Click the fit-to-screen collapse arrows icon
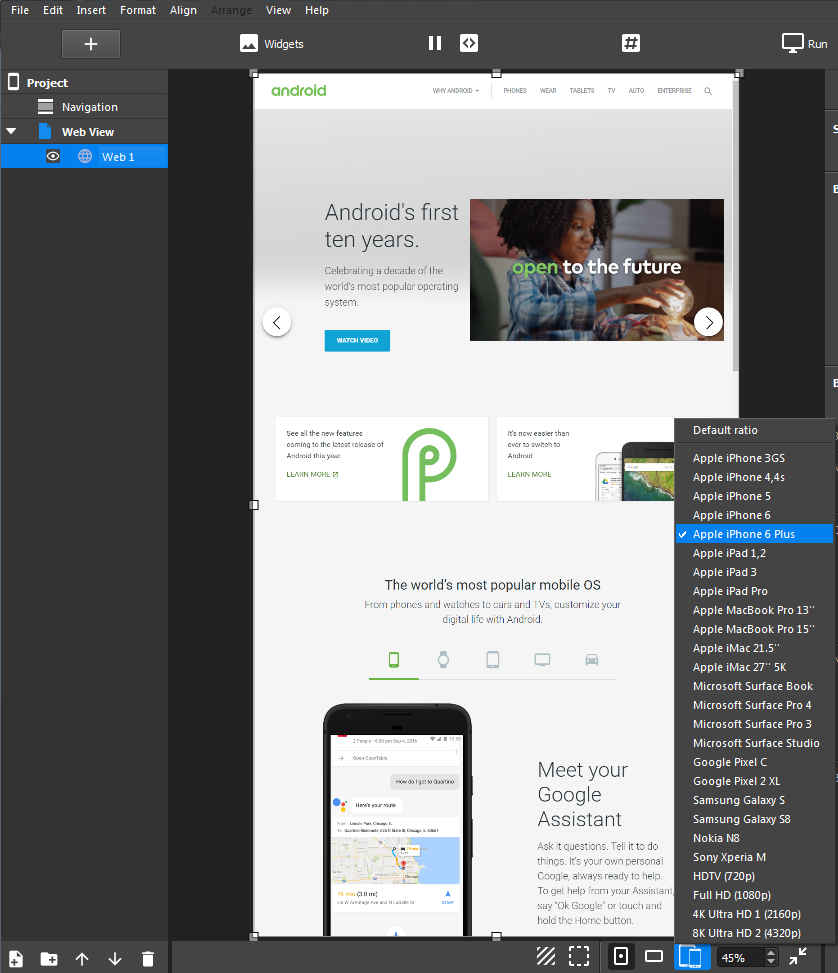 click(x=798, y=956)
